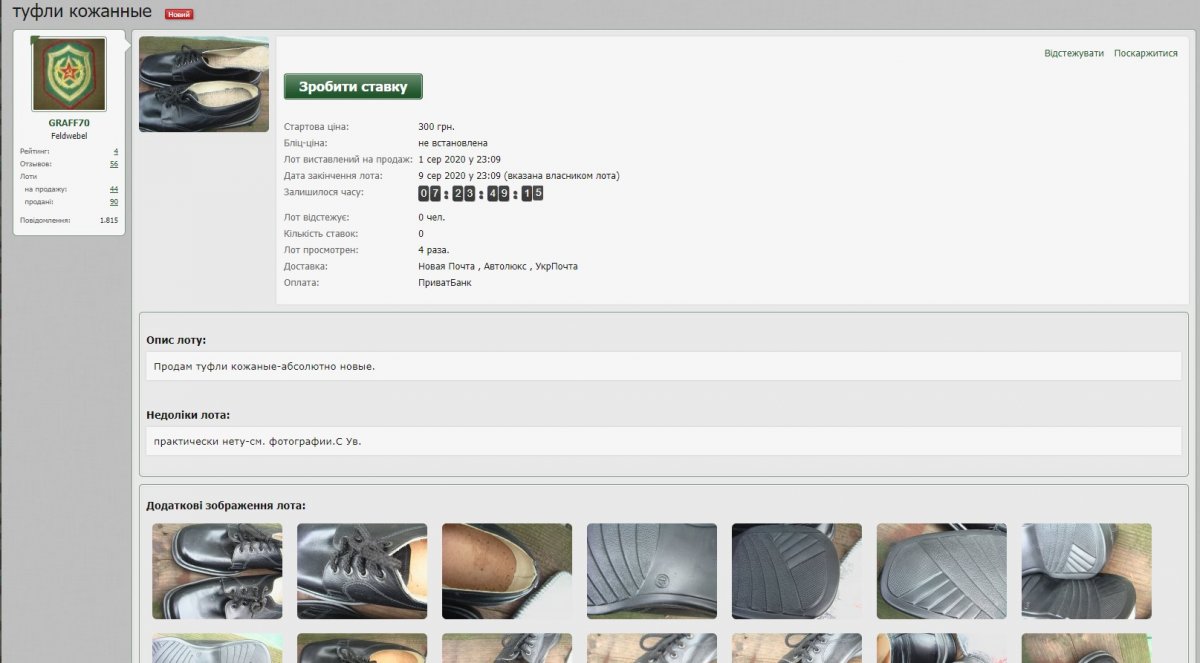This screenshot has width=1200, height=663.
Task: Click the Залишилося часу label
Action: (x=324, y=191)
